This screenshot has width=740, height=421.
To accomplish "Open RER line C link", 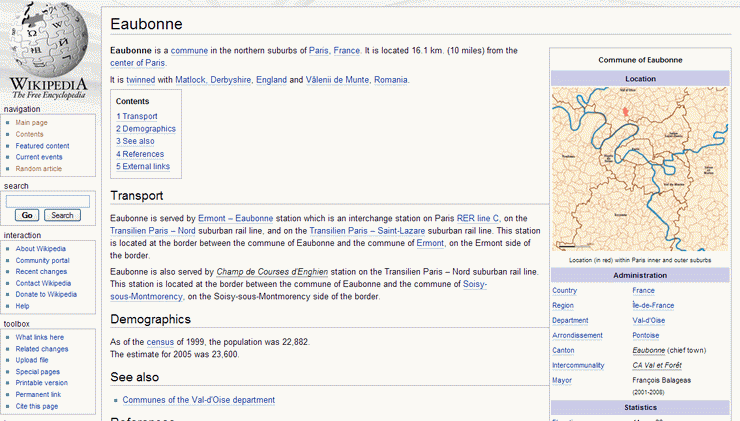I will (x=478, y=219).
